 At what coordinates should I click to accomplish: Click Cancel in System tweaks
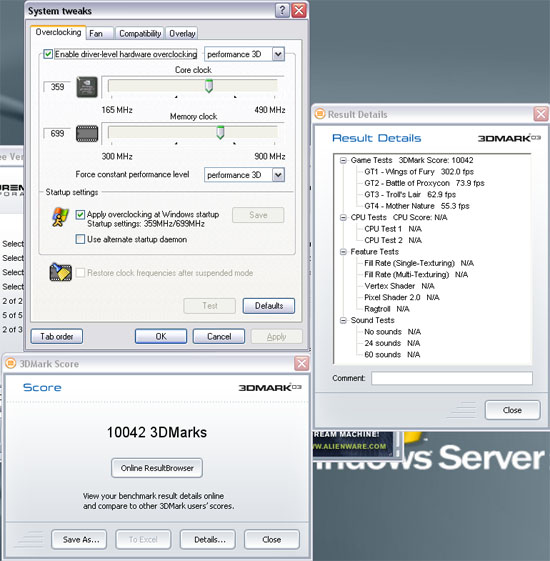[219, 336]
